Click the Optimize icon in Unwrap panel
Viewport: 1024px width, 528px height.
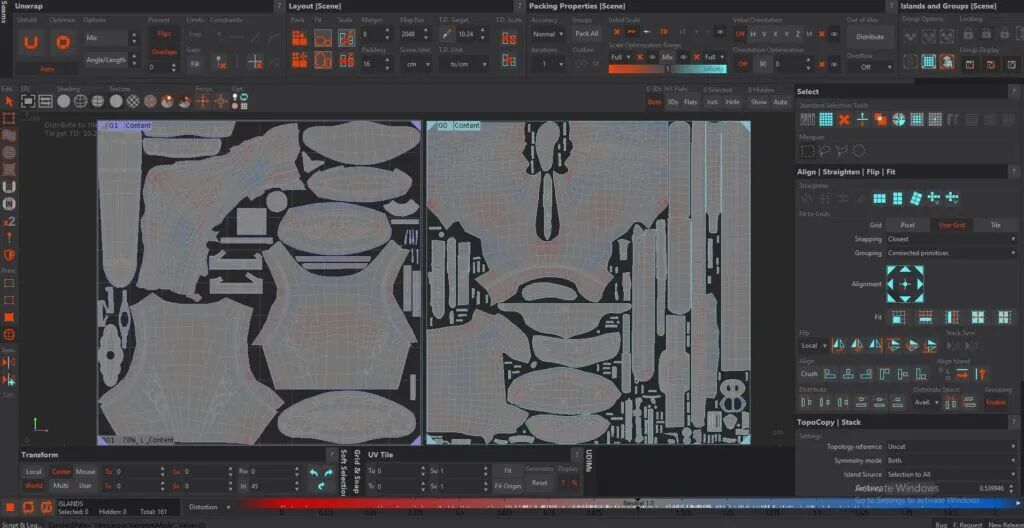click(x=62, y=44)
